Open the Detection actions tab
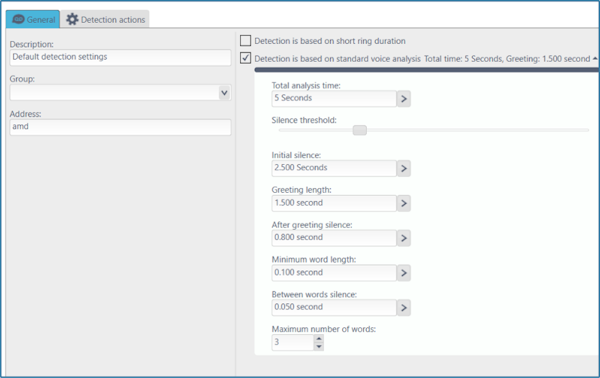Screen dimensions: 600x378 (x=105, y=19)
